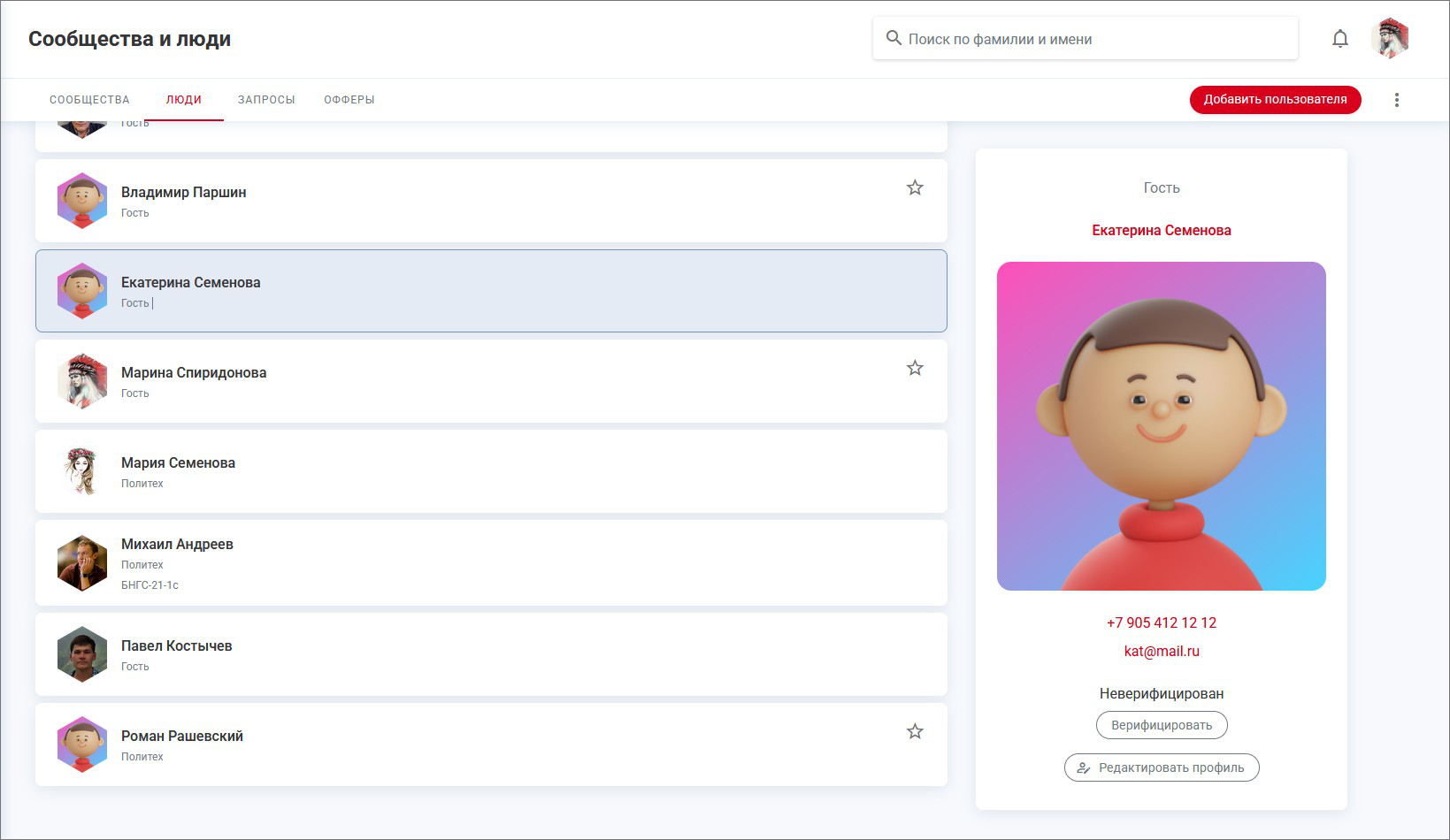
Task: Open the Запросы tab
Action: point(266,100)
